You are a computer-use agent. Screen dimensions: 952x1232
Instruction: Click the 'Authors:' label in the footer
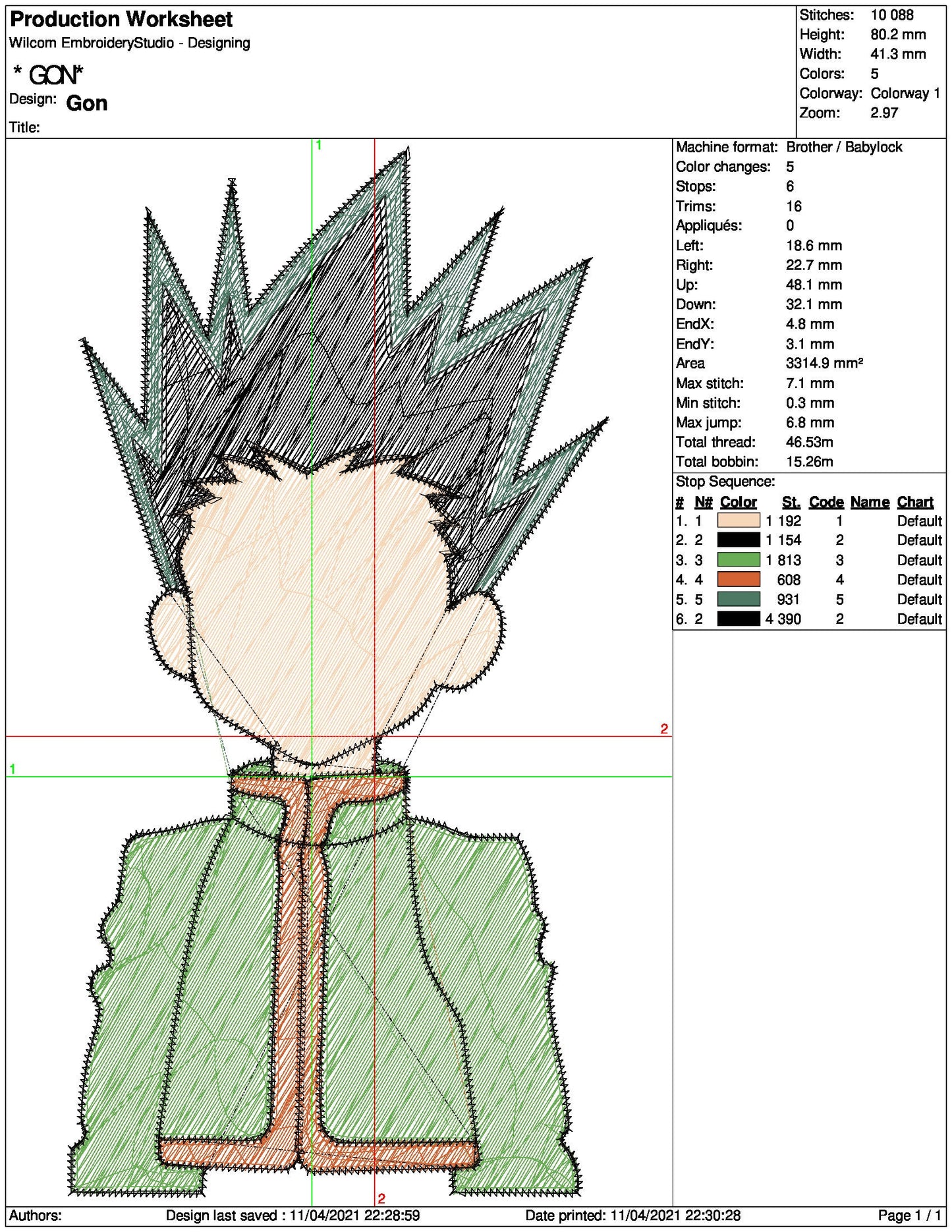(x=35, y=1216)
